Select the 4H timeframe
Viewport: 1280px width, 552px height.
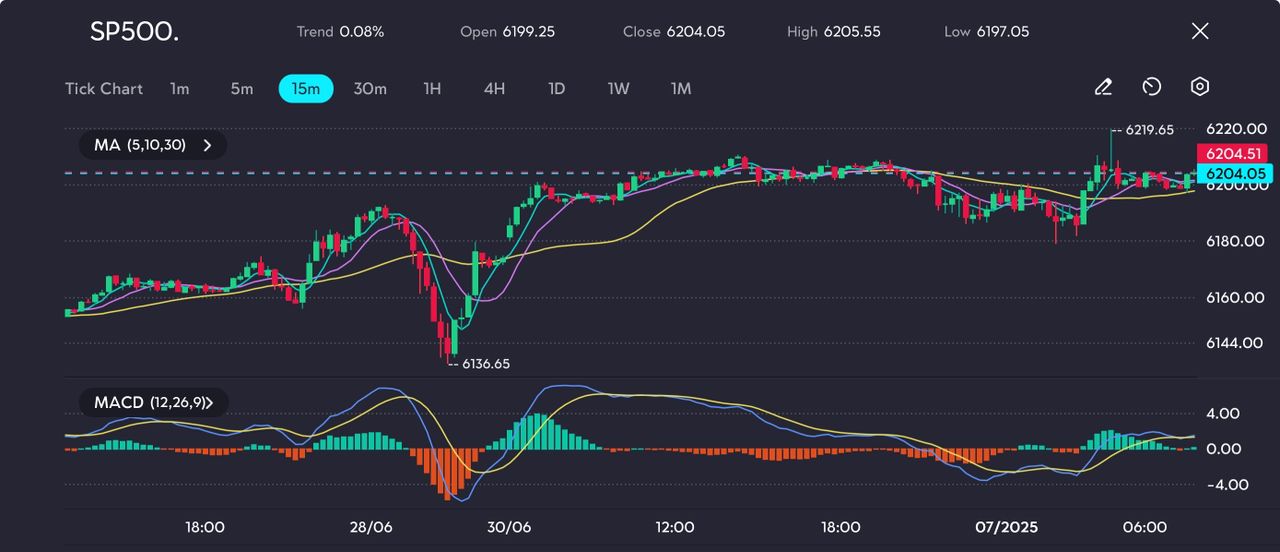pyautogui.click(x=494, y=89)
